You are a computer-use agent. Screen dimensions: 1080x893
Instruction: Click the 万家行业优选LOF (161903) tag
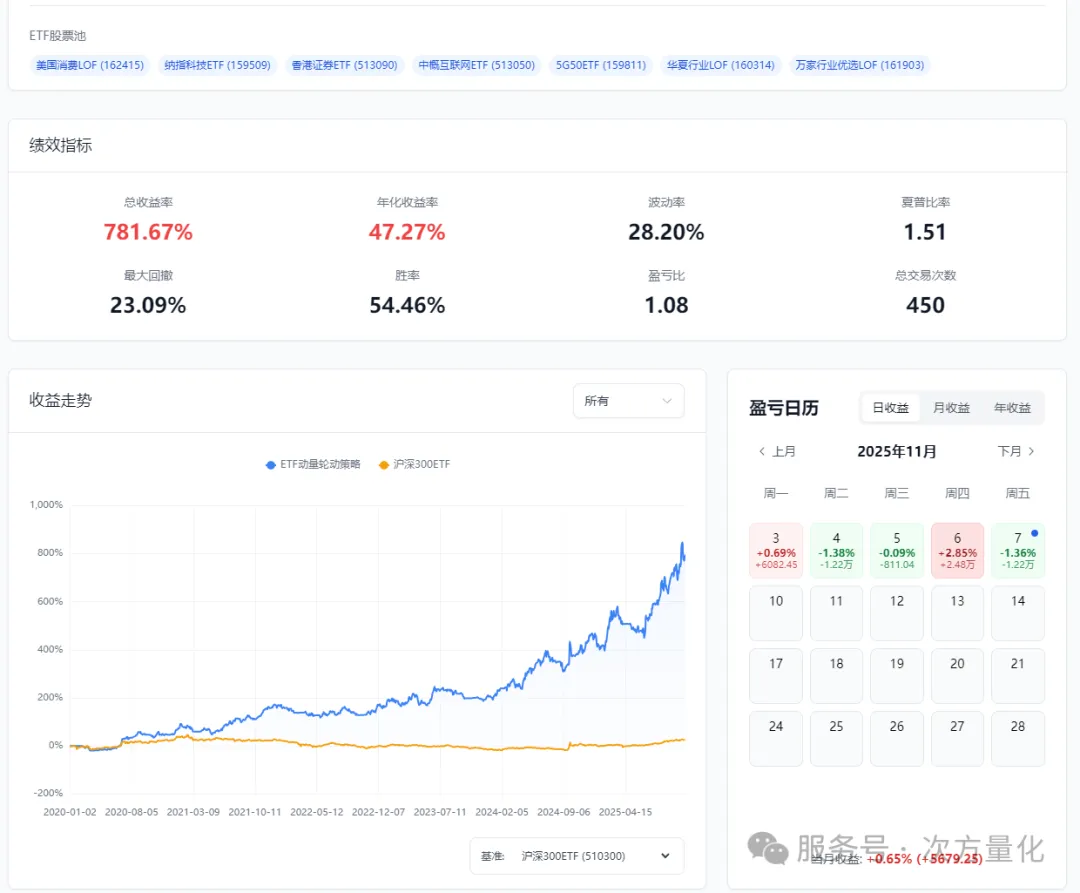point(859,65)
